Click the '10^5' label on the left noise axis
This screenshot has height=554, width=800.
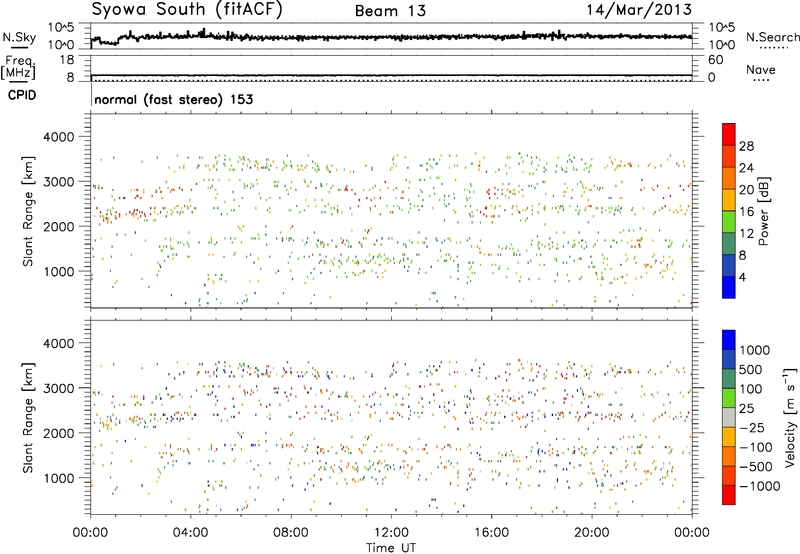[x=61, y=28]
